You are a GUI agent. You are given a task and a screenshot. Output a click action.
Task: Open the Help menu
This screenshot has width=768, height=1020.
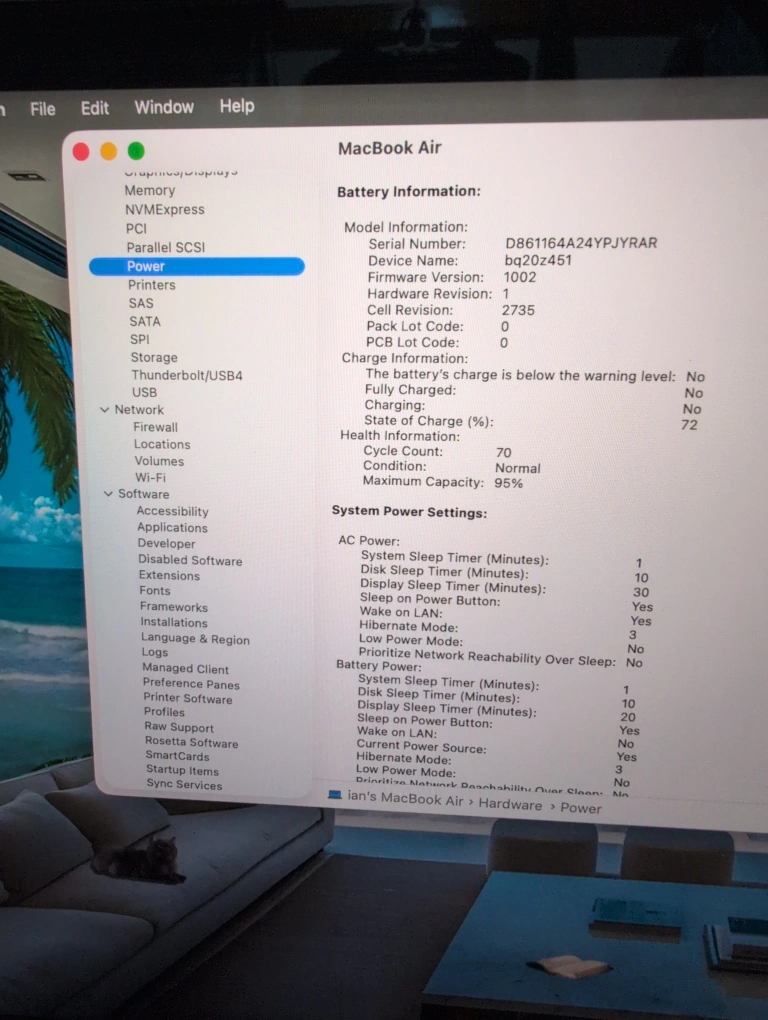237,105
